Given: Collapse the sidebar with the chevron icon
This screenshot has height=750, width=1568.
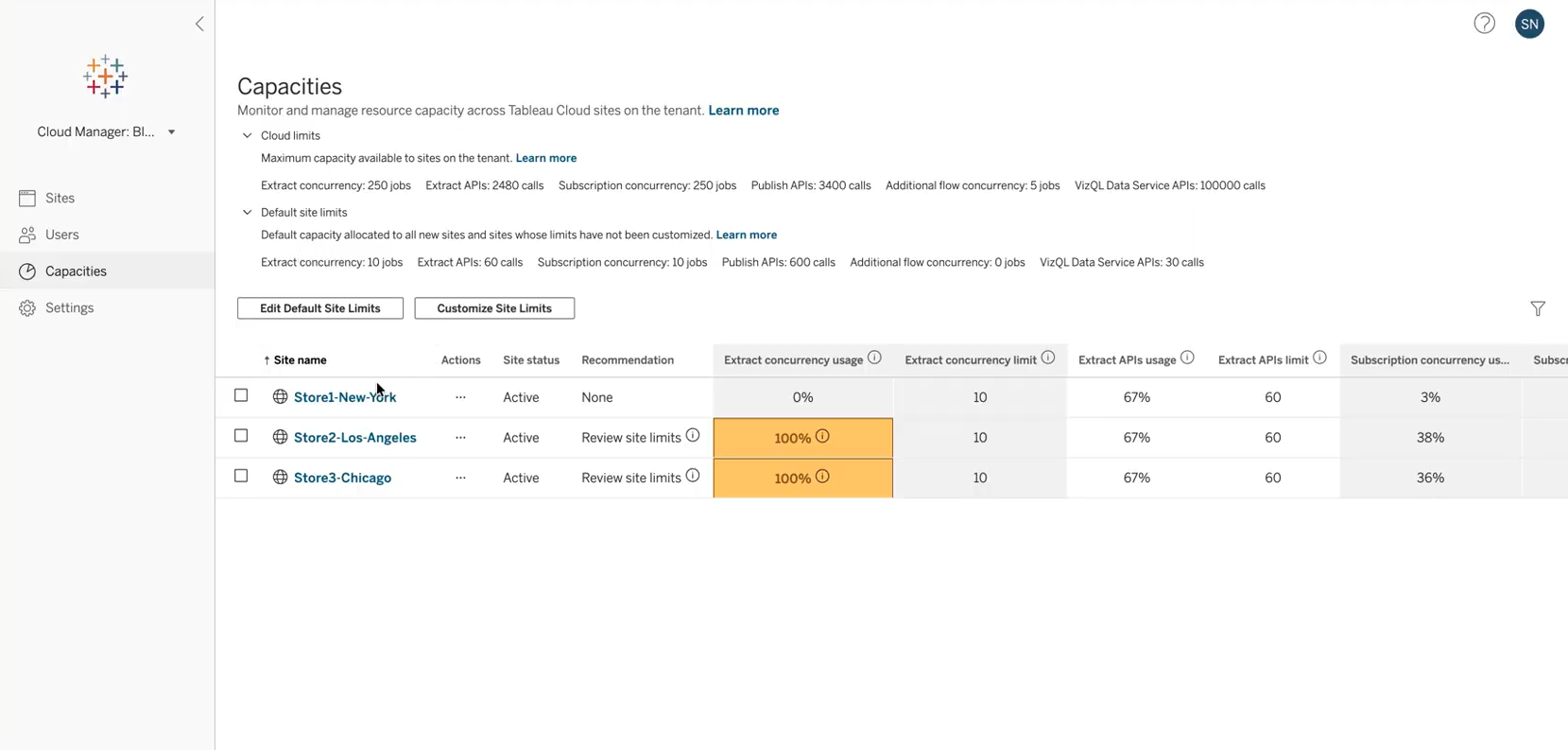Looking at the screenshot, I should 199,24.
